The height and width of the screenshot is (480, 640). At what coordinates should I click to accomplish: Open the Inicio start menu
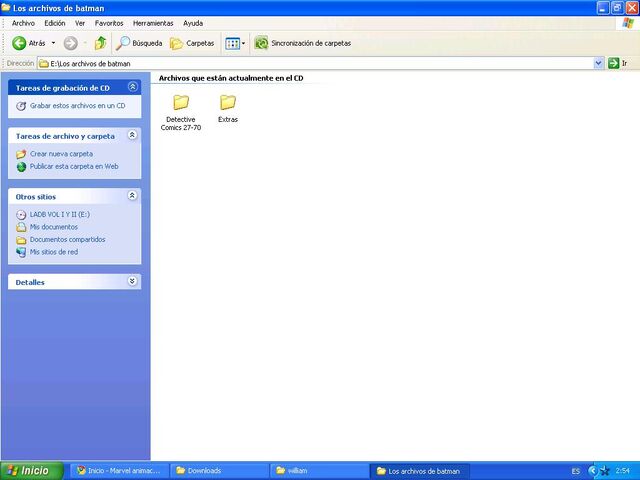click(x=32, y=471)
